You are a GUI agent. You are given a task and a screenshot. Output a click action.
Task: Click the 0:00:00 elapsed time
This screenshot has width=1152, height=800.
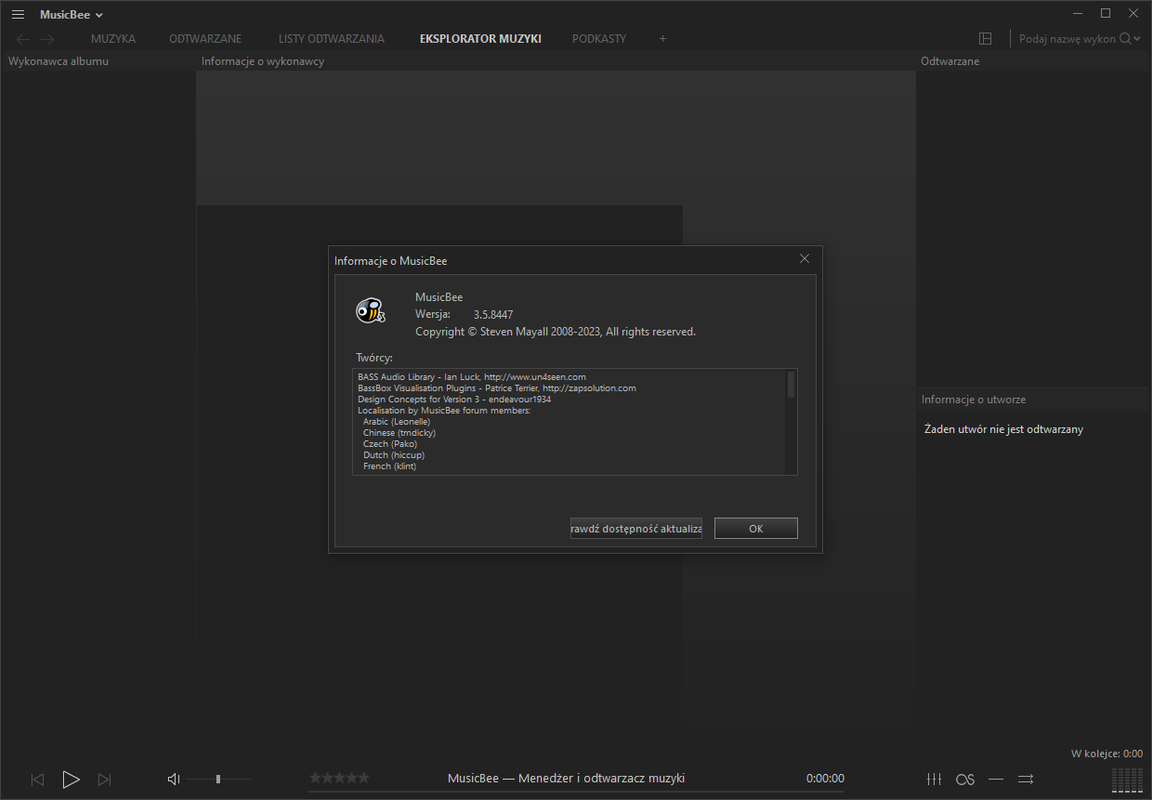click(x=825, y=778)
